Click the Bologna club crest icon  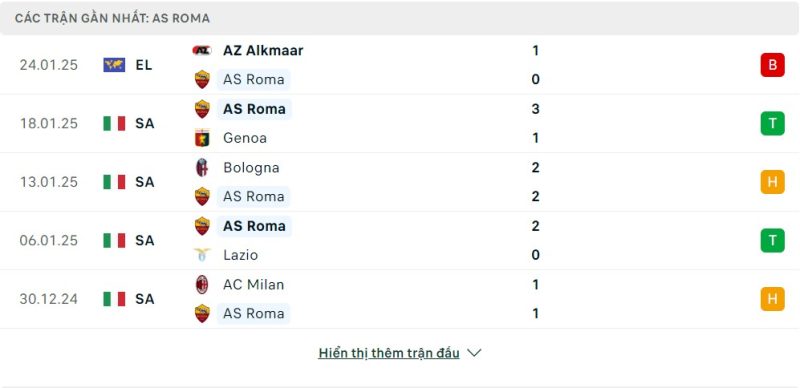click(202, 167)
